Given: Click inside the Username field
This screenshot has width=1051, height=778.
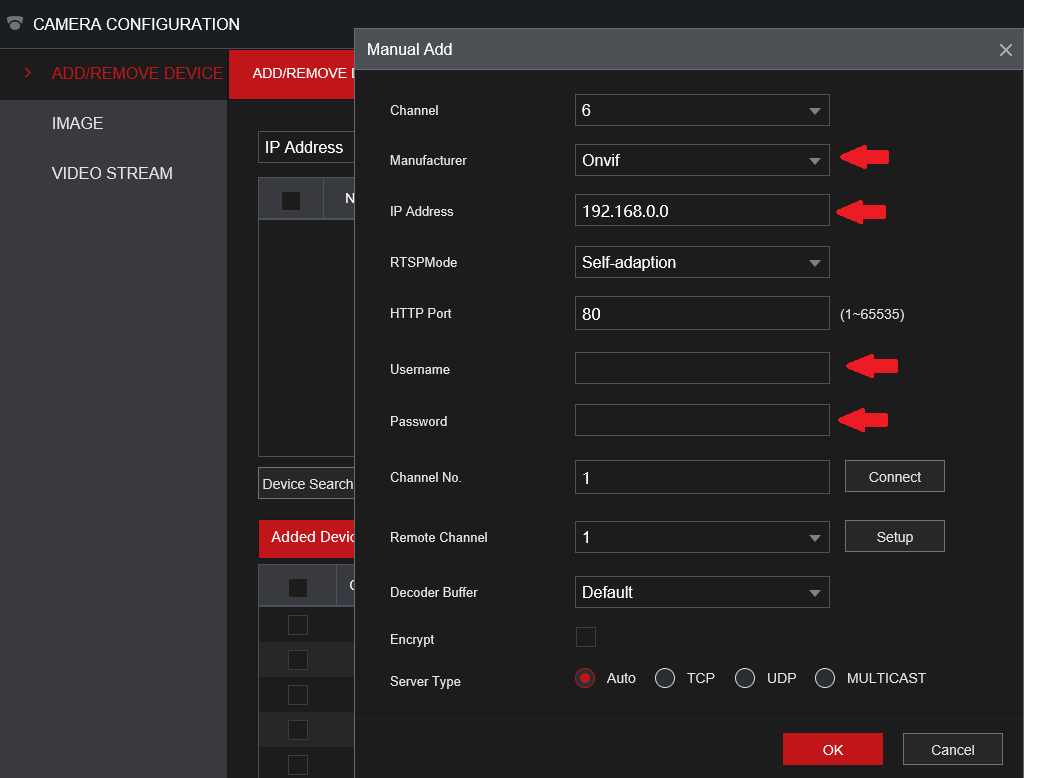Looking at the screenshot, I should [702, 368].
